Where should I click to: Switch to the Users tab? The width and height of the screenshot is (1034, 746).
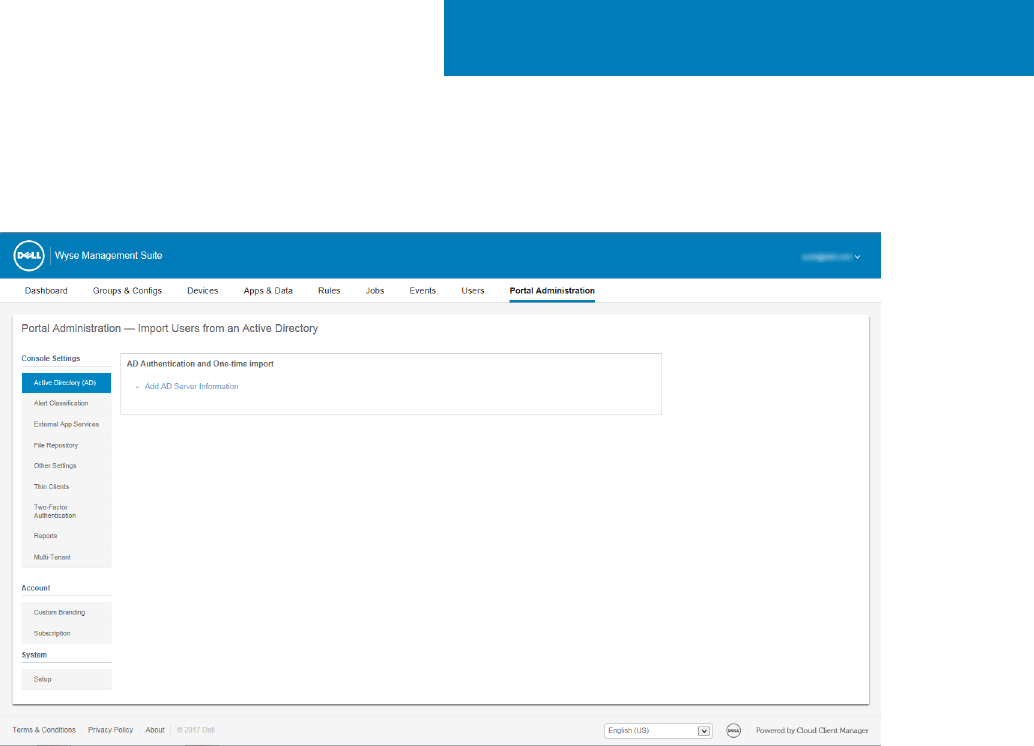coord(473,291)
